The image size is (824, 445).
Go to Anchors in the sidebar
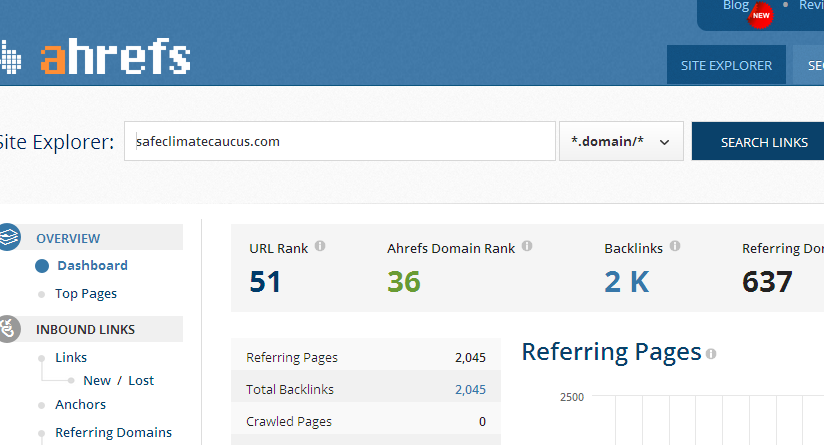point(80,405)
